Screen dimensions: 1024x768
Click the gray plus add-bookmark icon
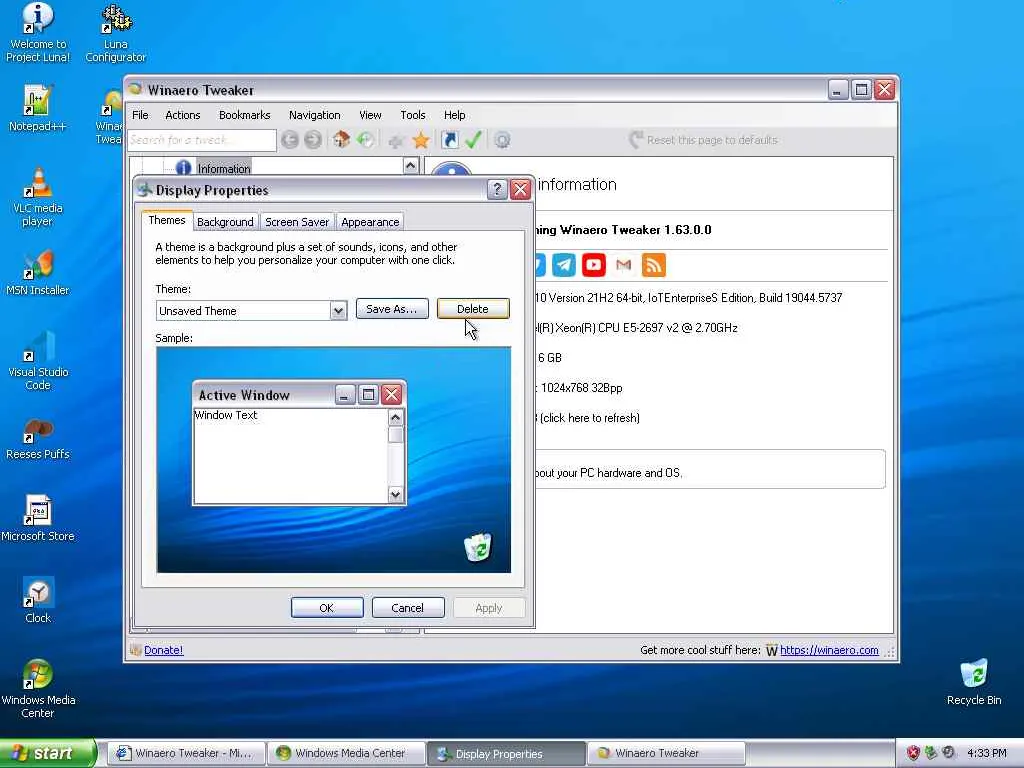point(396,140)
